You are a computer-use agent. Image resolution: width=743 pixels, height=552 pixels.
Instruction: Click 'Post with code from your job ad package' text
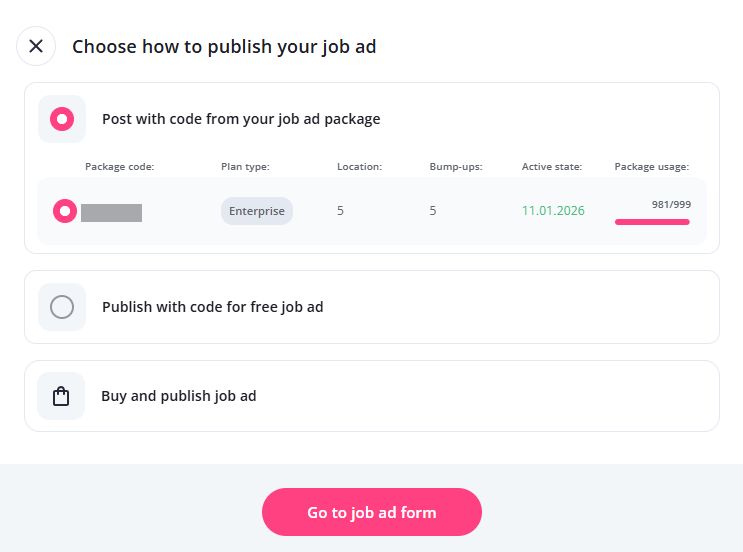(241, 119)
